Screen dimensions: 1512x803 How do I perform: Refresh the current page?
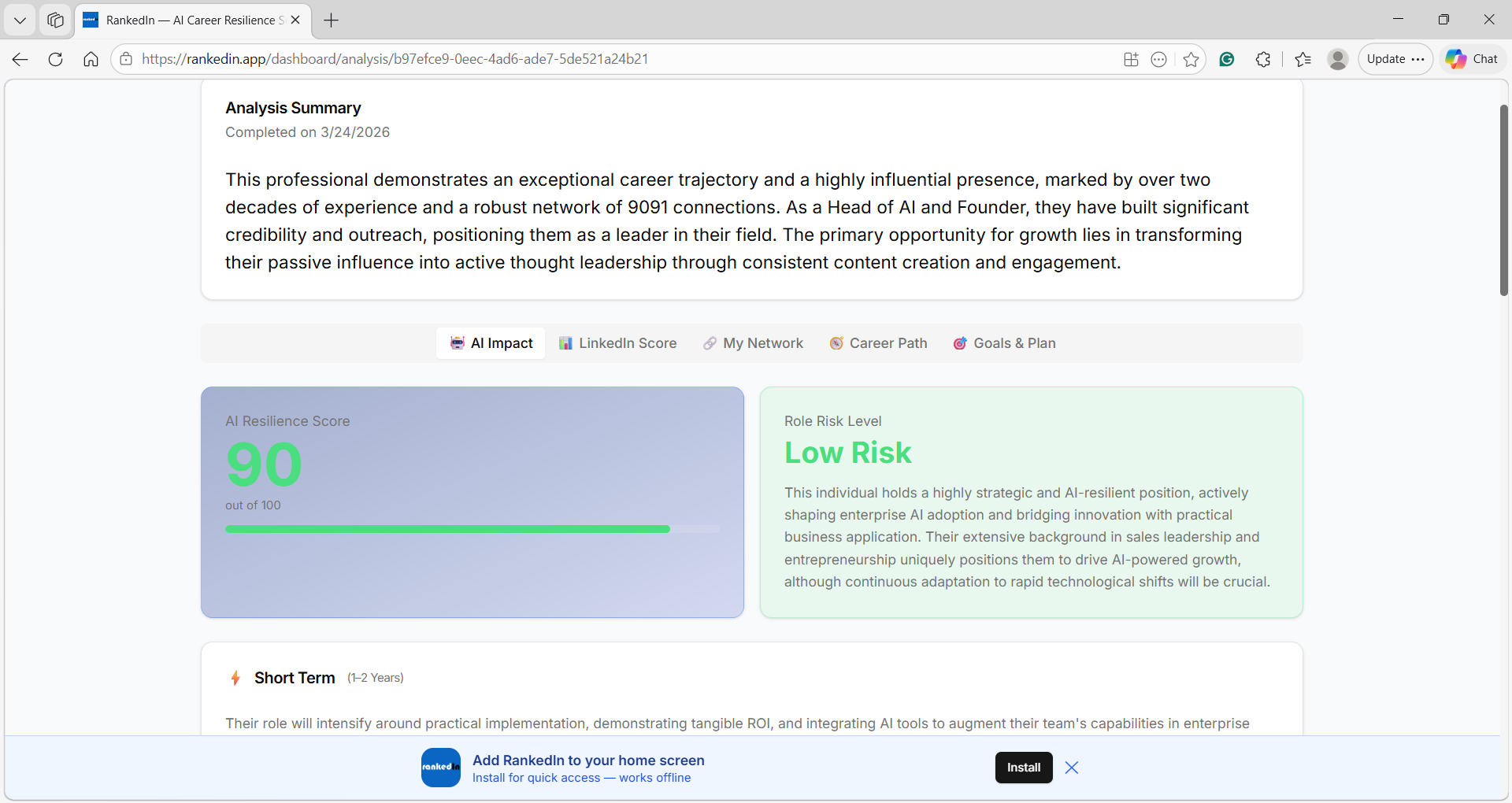tap(55, 59)
